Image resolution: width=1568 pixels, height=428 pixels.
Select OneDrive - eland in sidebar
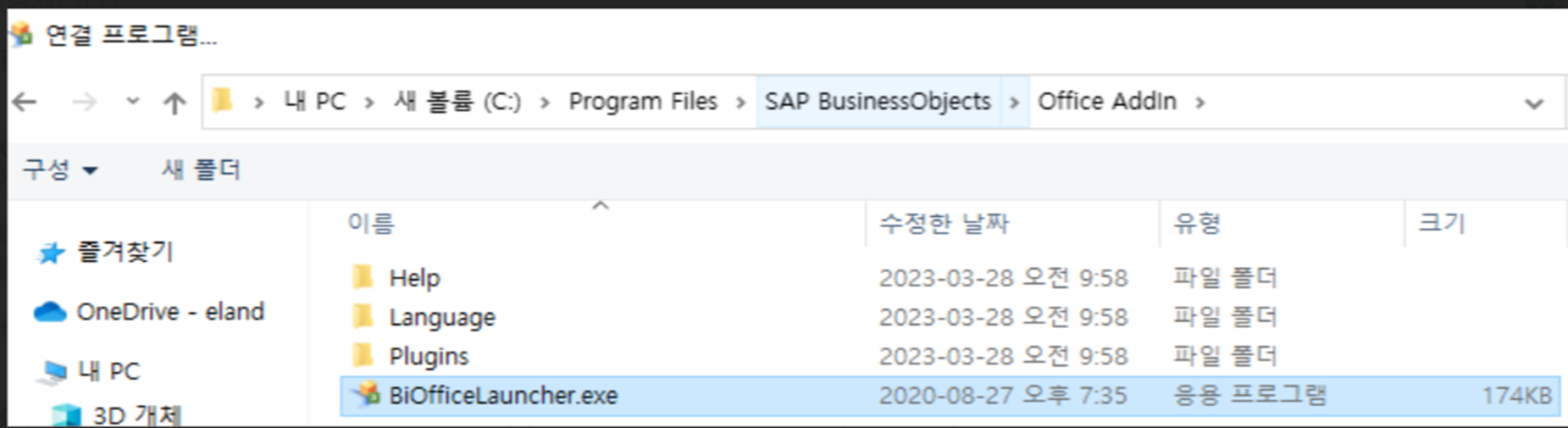click(x=169, y=312)
